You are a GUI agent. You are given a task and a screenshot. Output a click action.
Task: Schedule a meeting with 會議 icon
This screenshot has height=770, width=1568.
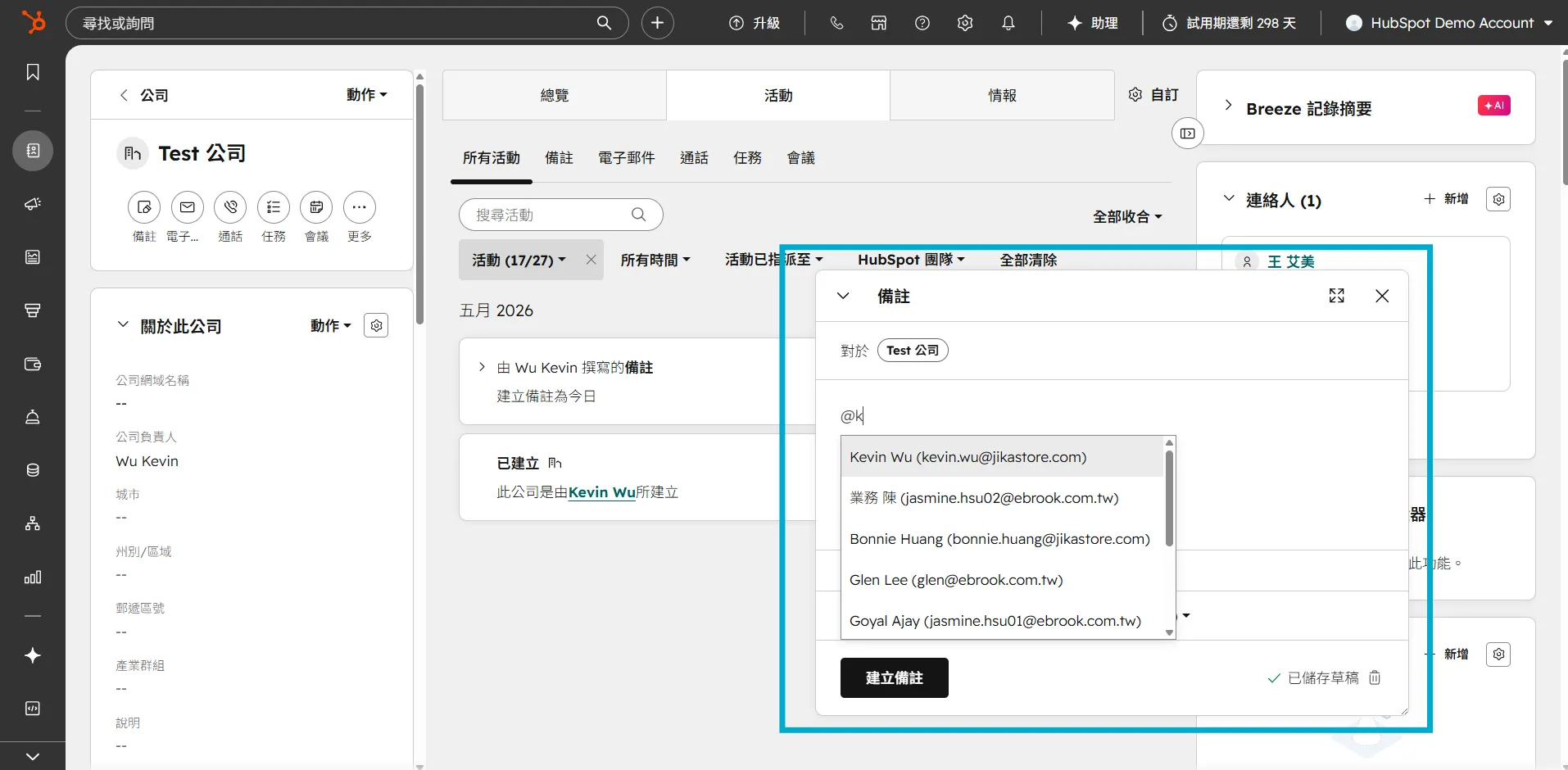pyautogui.click(x=316, y=207)
